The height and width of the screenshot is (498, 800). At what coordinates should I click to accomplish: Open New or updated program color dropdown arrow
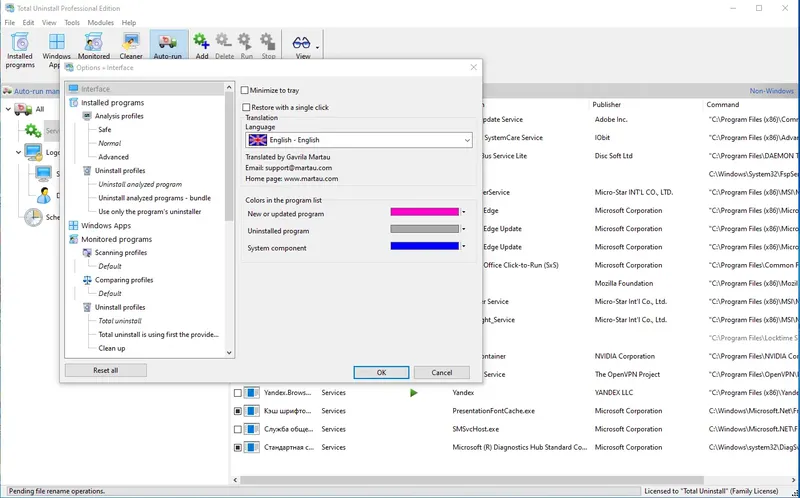[x=463, y=212]
